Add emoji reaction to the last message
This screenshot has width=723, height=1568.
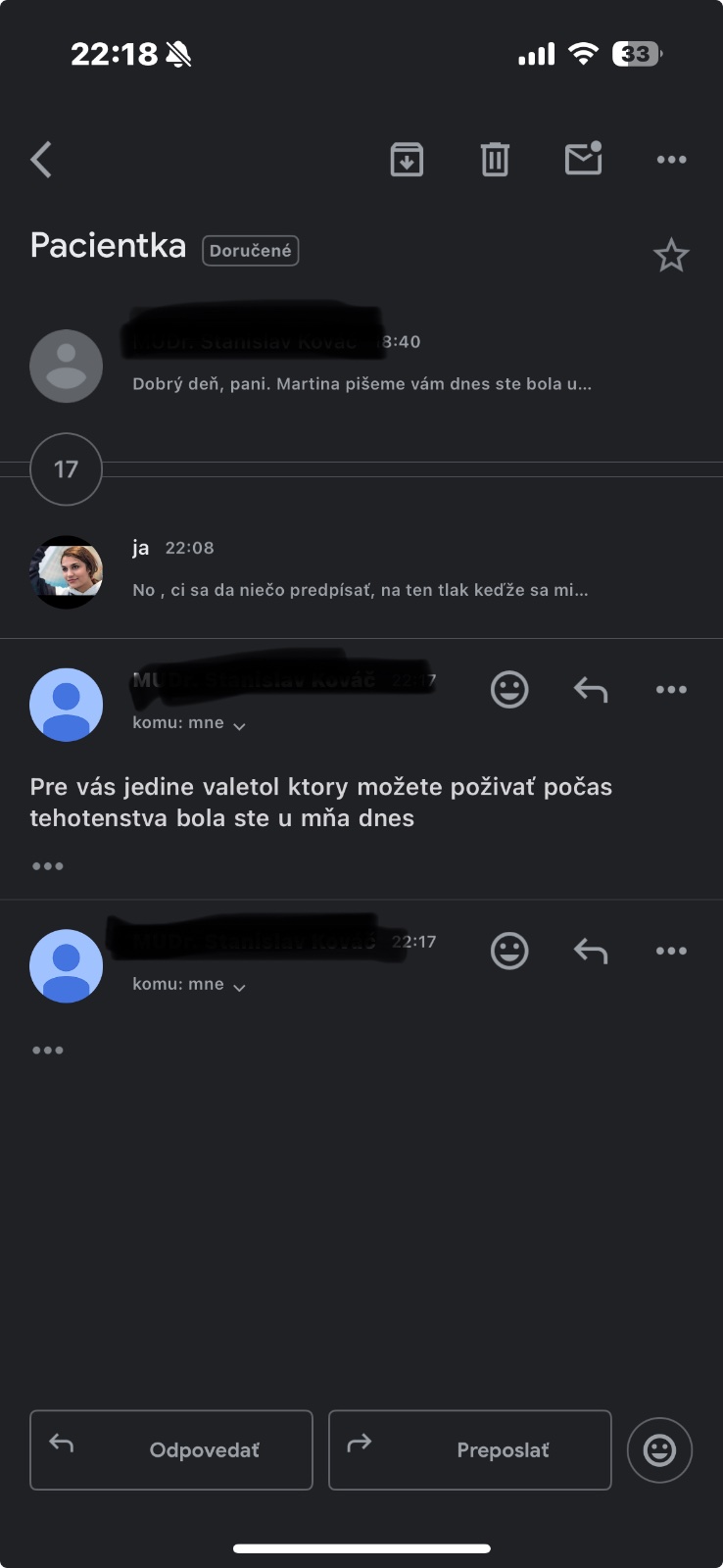(x=509, y=951)
